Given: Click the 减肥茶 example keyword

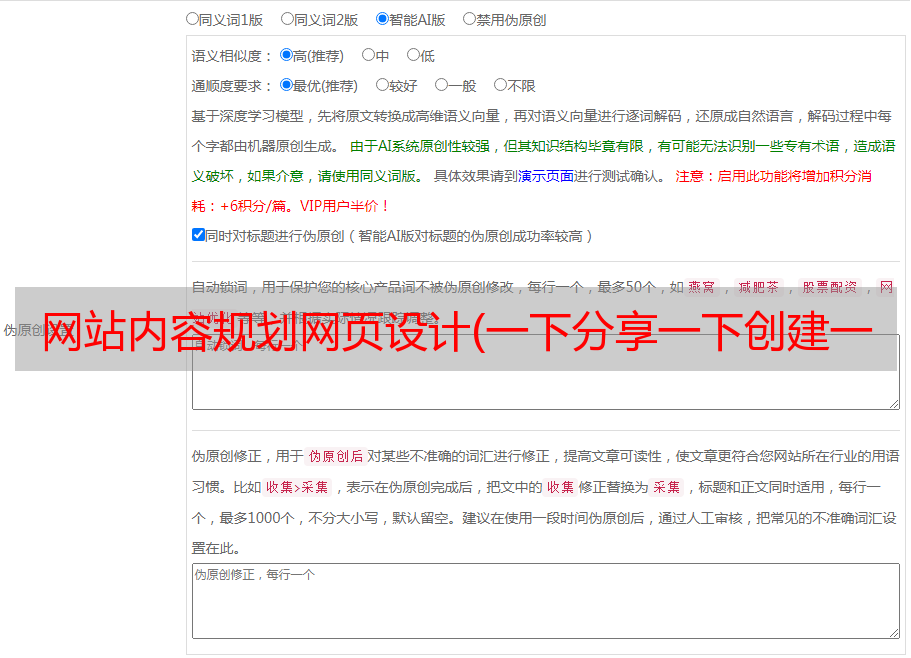Looking at the screenshot, I should tap(758, 287).
